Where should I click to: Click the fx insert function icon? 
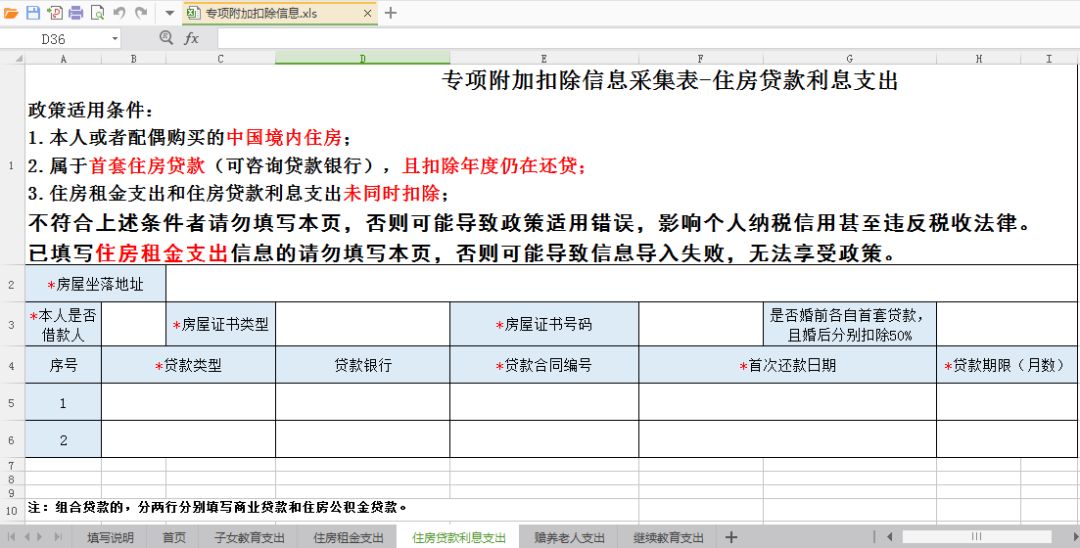tap(191, 38)
